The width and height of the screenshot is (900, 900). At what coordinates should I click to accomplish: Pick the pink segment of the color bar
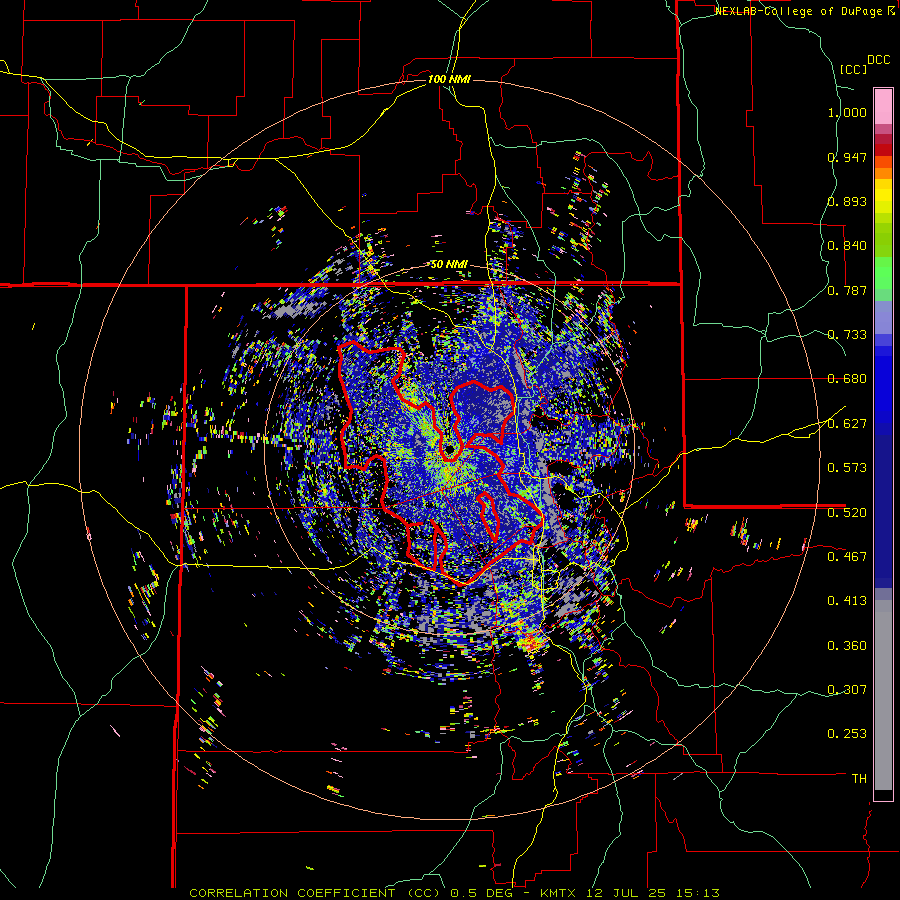click(883, 106)
